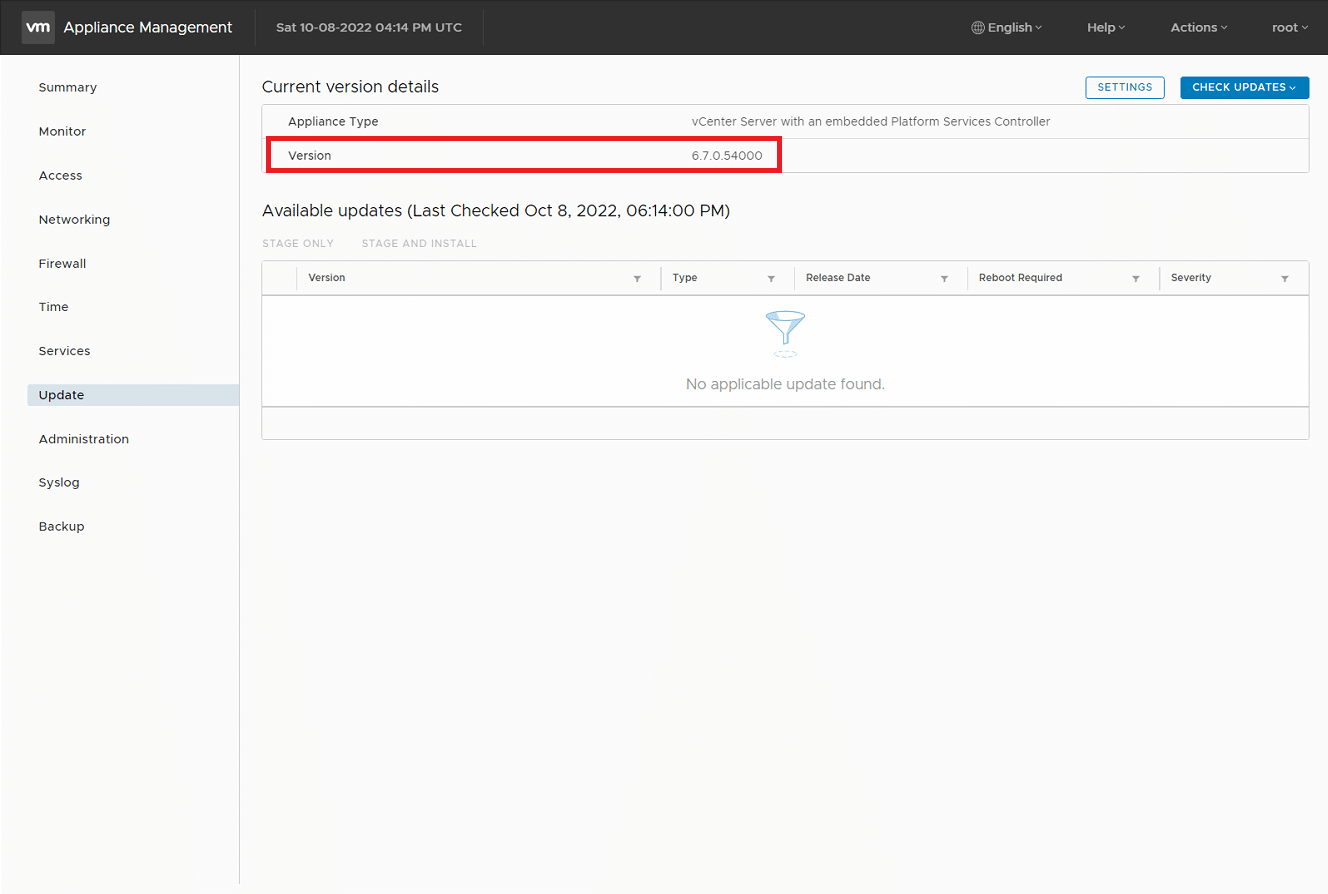This screenshot has width=1328, height=894.
Task: Click the version number 6.7.0.54000
Action: (x=727, y=156)
